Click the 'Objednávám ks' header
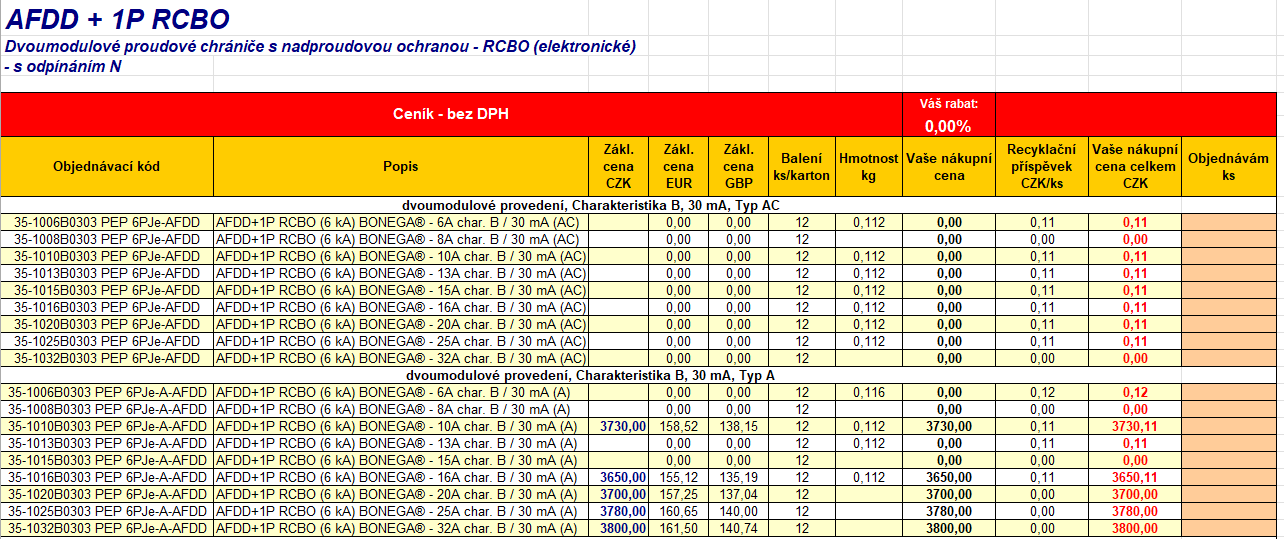The width and height of the screenshot is (1284, 539). pos(1229,166)
